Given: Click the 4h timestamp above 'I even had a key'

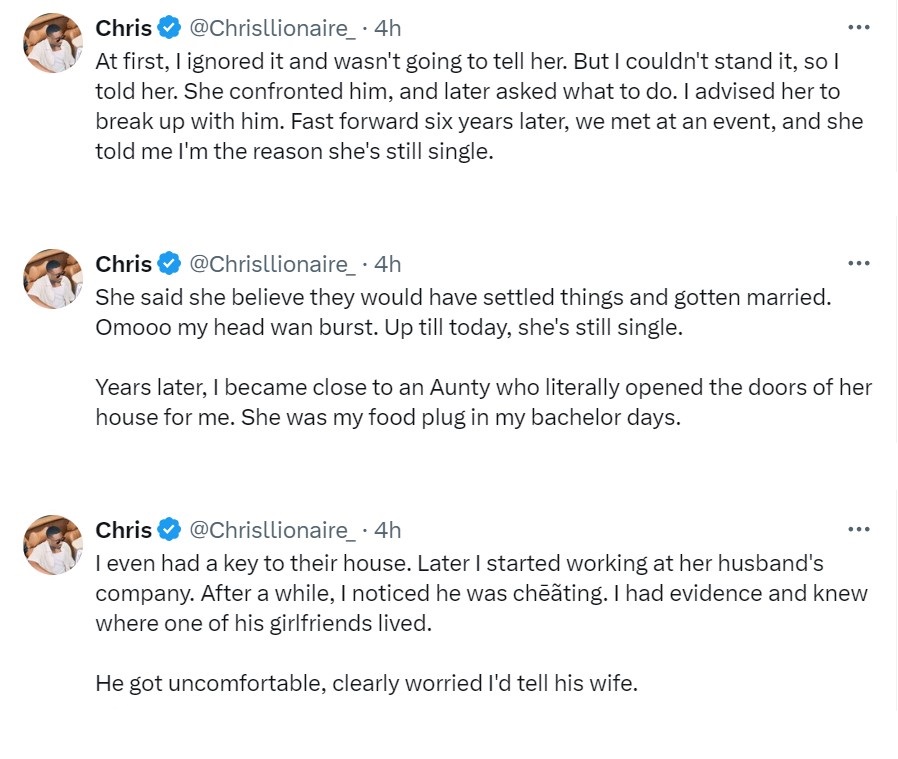Looking at the screenshot, I should point(387,530).
